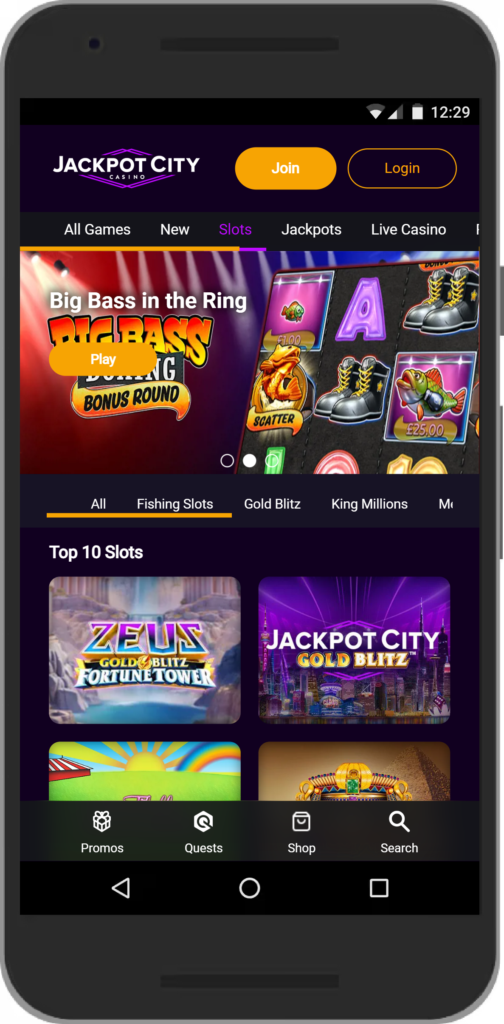The width and height of the screenshot is (504, 1024).
Task: Switch to the Jackpots tab
Action: [311, 229]
